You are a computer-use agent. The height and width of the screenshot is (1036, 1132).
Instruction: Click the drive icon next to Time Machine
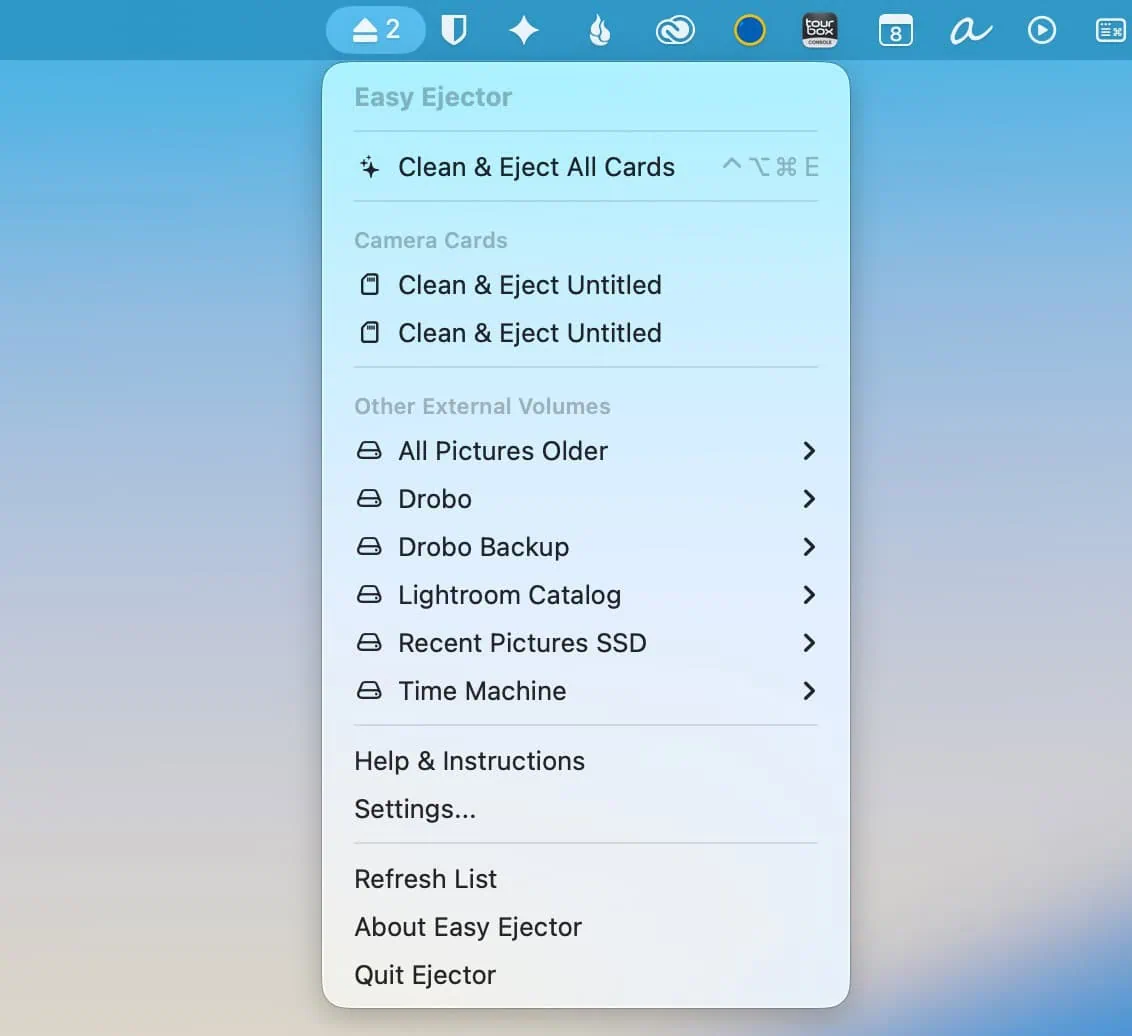point(369,691)
